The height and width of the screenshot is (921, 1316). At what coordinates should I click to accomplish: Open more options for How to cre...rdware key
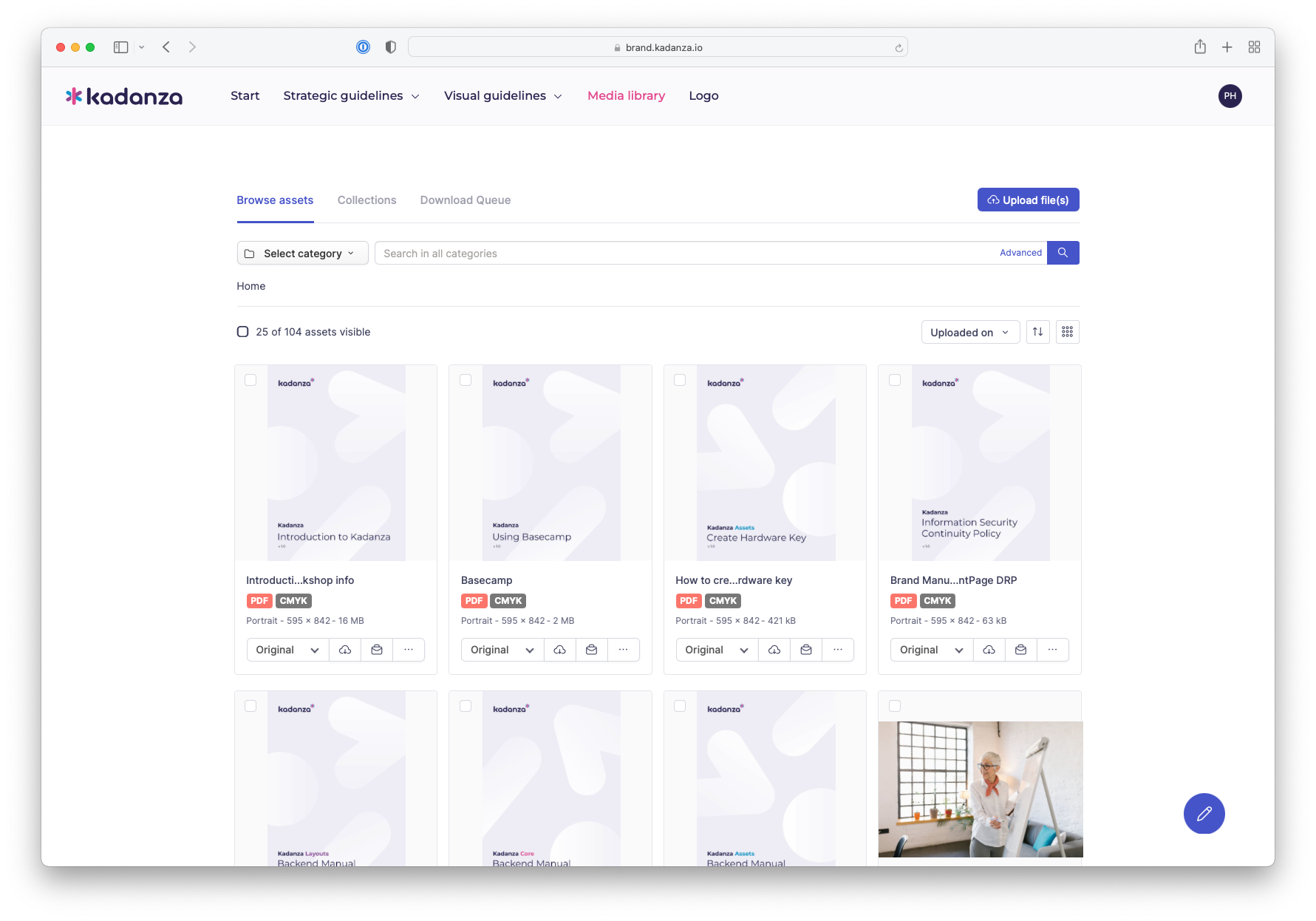(838, 650)
